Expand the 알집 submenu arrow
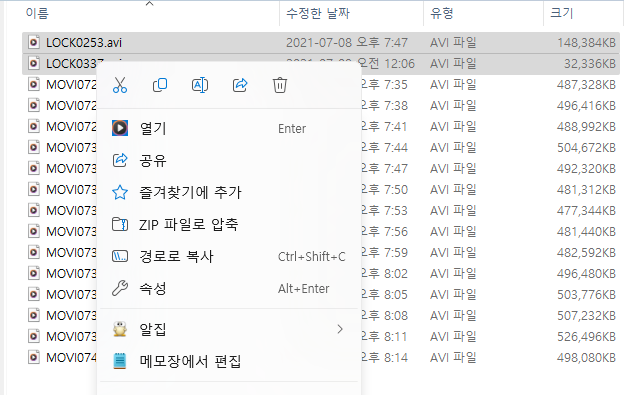 tap(339, 329)
